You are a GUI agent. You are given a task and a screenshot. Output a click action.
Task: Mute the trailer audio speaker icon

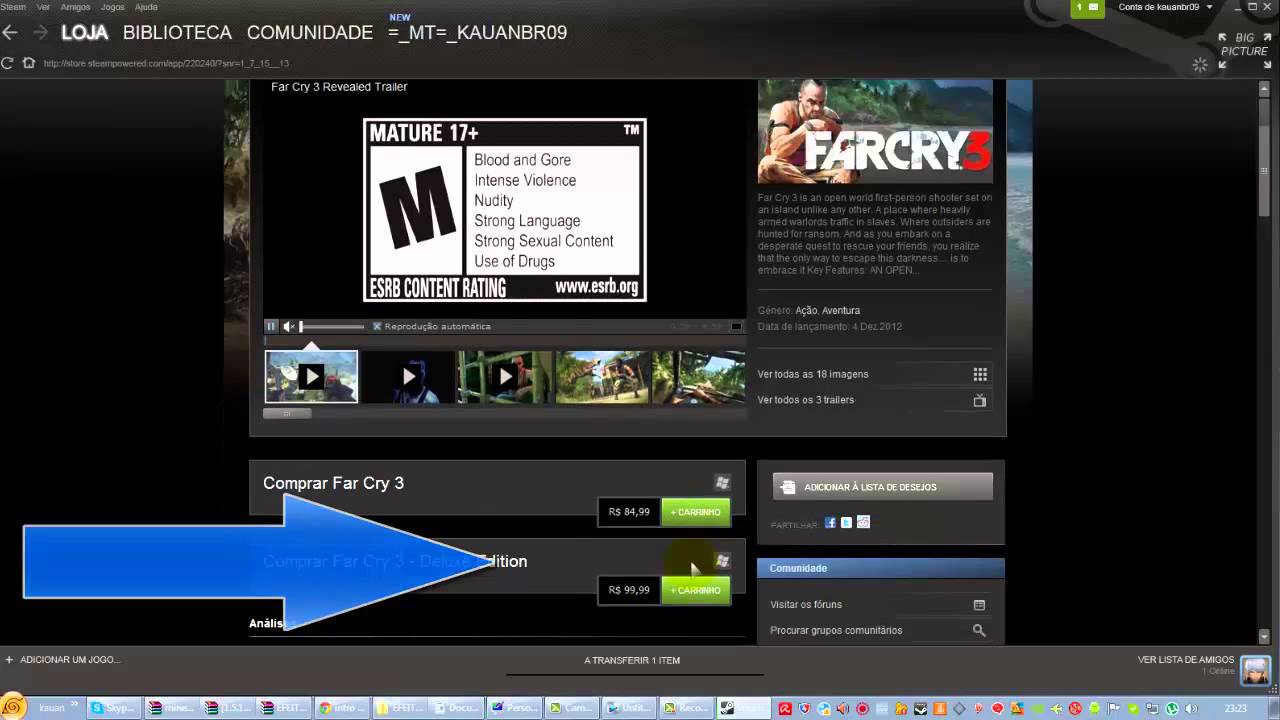click(288, 326)
